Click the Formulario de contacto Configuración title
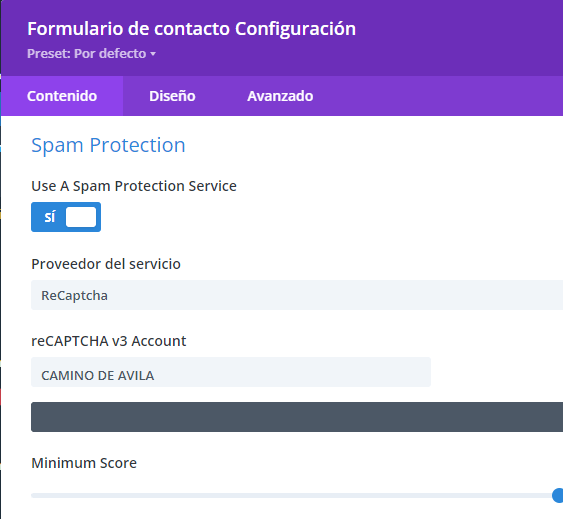The width and height of the screenshot is (563, 519). coord(191,29)
